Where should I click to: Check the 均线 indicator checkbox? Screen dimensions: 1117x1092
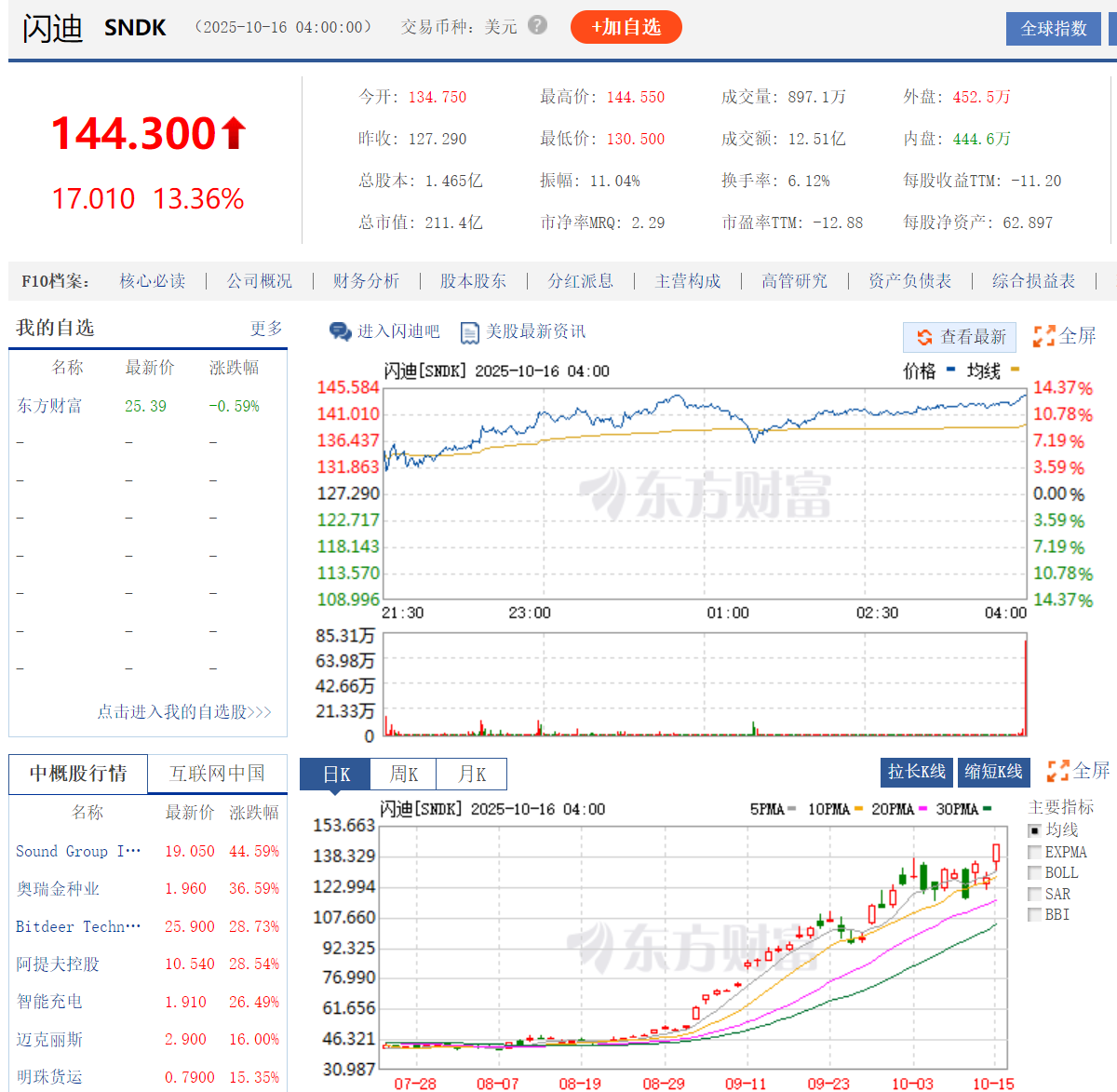point(1034,829)
